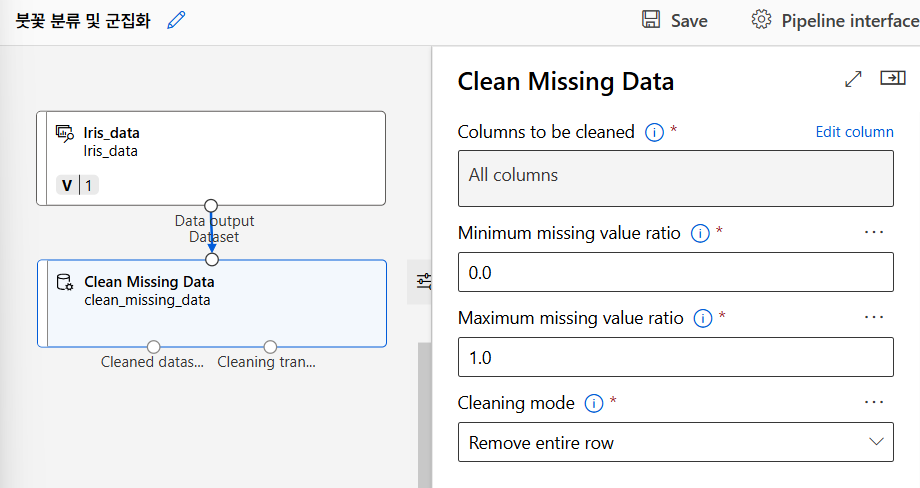Expand the panel with the diagonal arrows icon

[x=853, y=79]
